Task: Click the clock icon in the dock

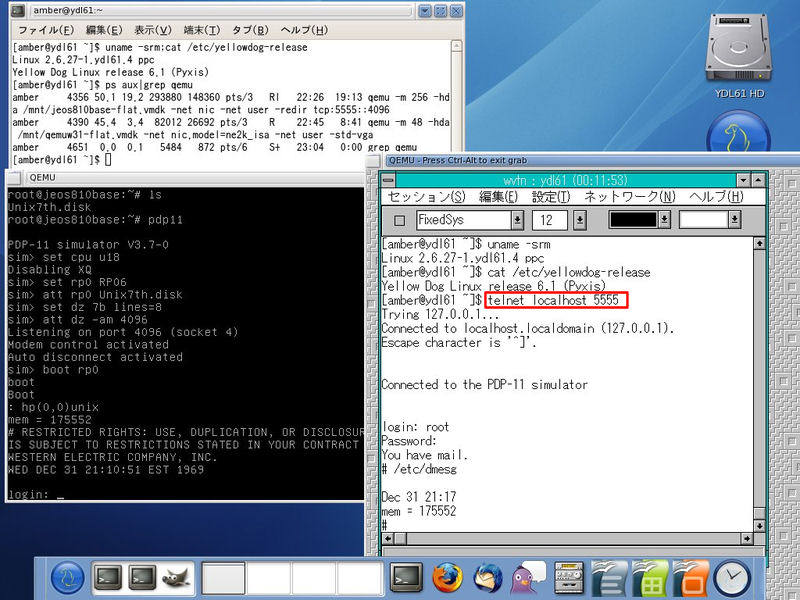Action: pyautogui.click(x=732, y=579)
